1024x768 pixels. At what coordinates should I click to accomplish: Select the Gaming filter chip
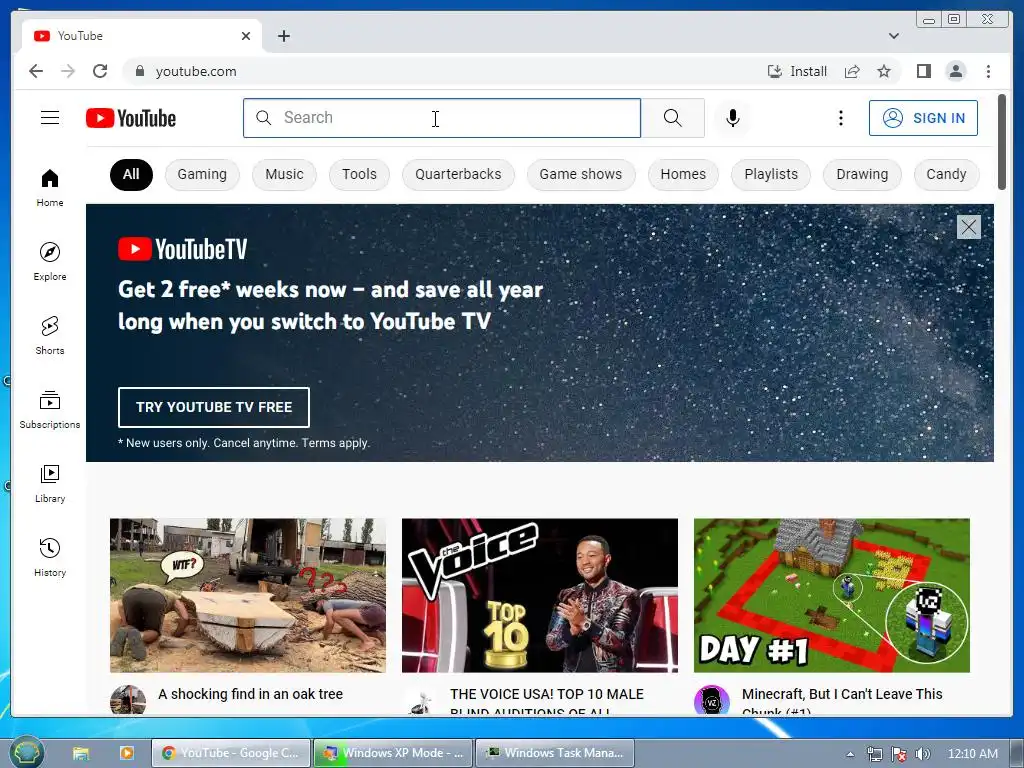(202, 174)
